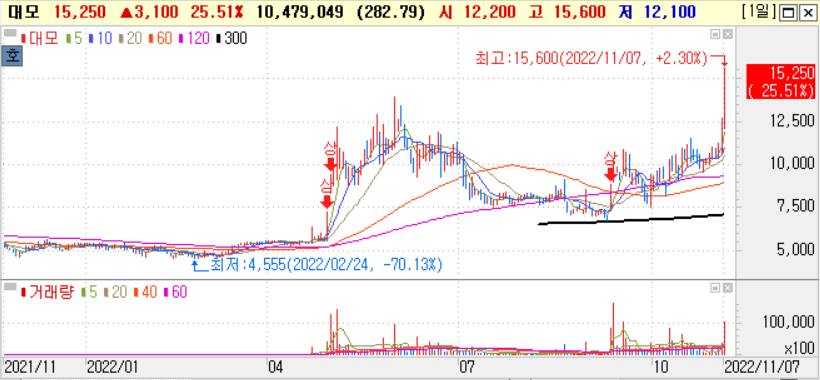Click the 저 12,100 low price
This screenshot has height=380, width=820.
(657, 11)
